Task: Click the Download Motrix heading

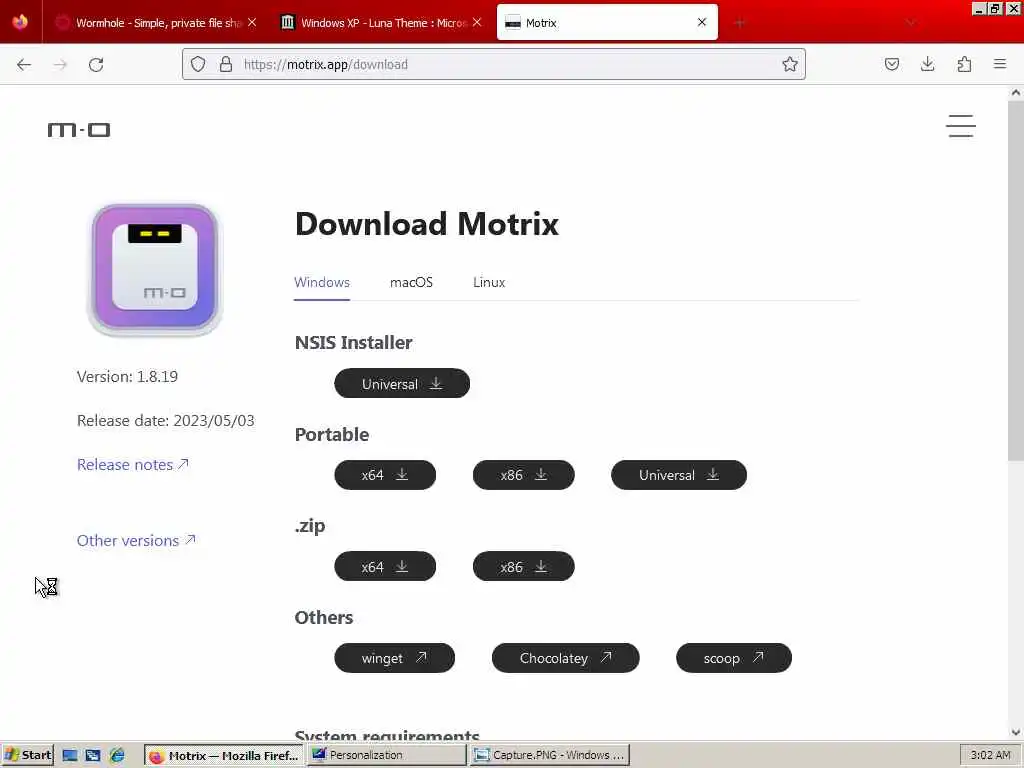Action: (x=427, y=224)
